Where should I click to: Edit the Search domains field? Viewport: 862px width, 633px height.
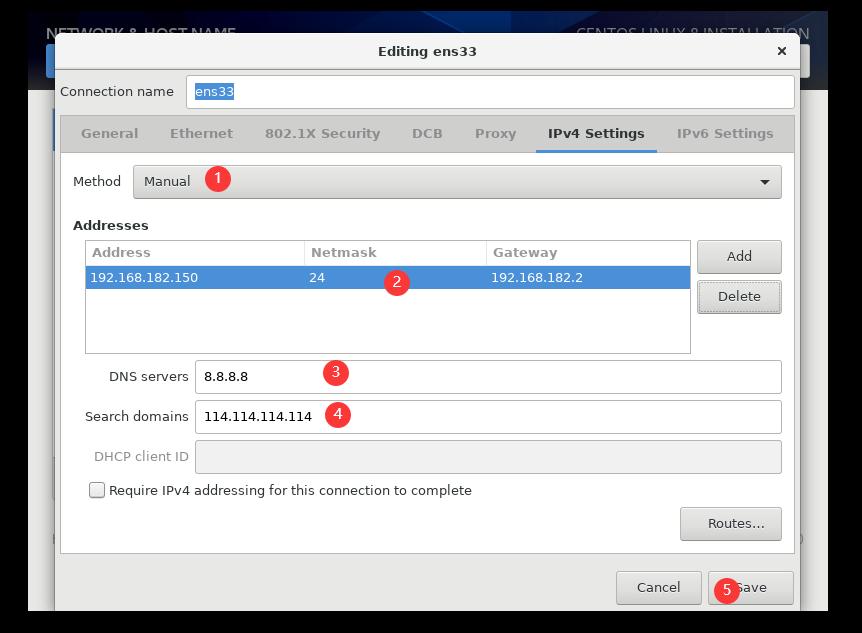click(x=490, y=417)
